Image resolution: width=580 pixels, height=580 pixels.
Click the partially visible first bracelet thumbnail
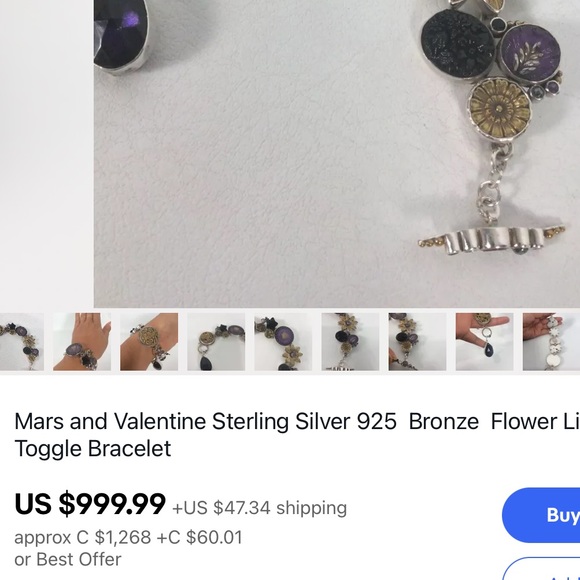coord(22,341)
